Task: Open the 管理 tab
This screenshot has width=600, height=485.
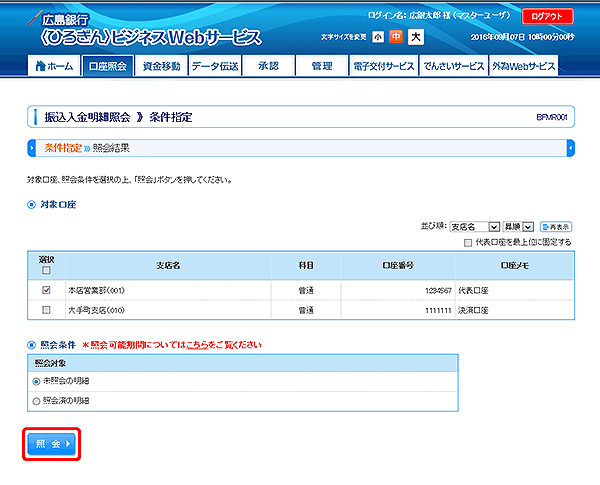Action: point(322,66)
